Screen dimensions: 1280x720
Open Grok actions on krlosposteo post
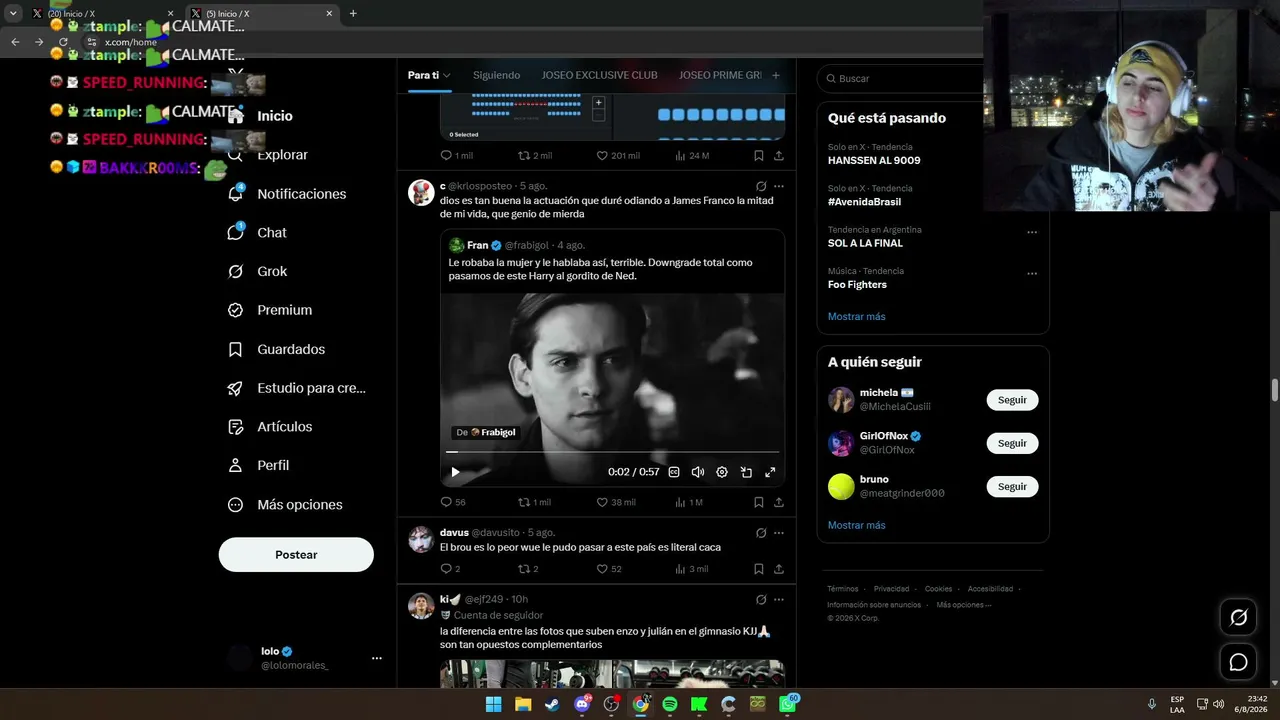[761, 186]
